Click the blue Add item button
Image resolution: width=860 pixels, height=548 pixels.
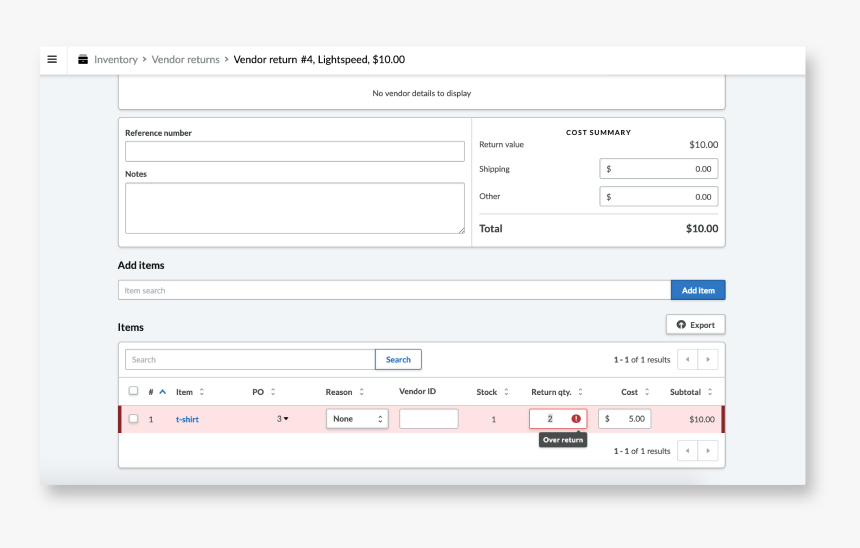click(698, 290)
